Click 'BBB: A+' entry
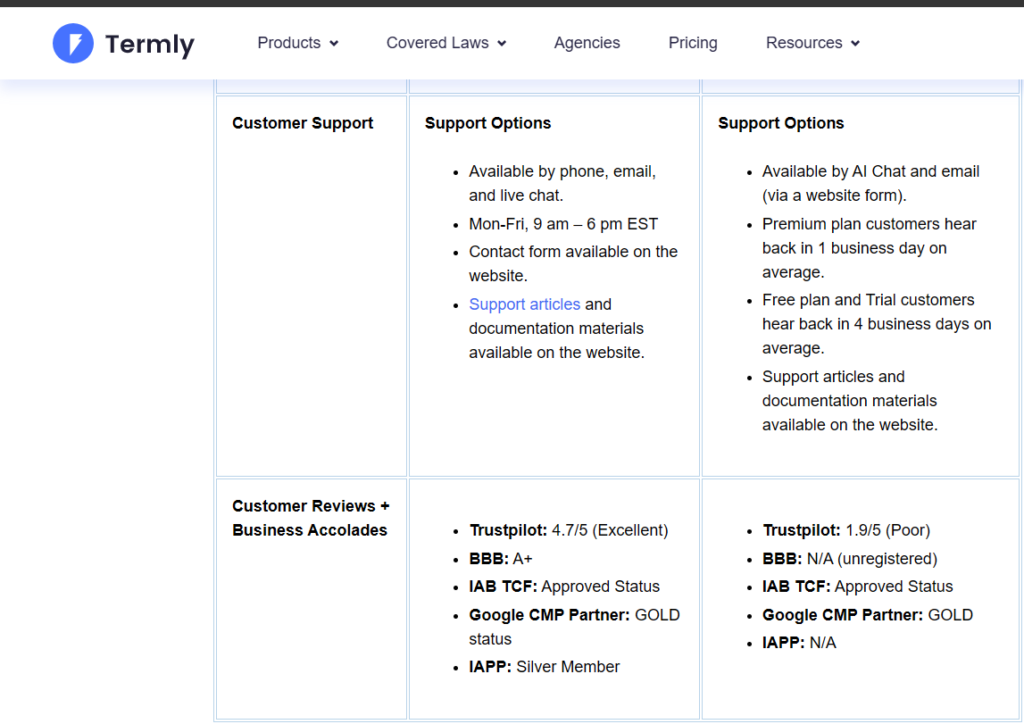 (x=501, y=559)
